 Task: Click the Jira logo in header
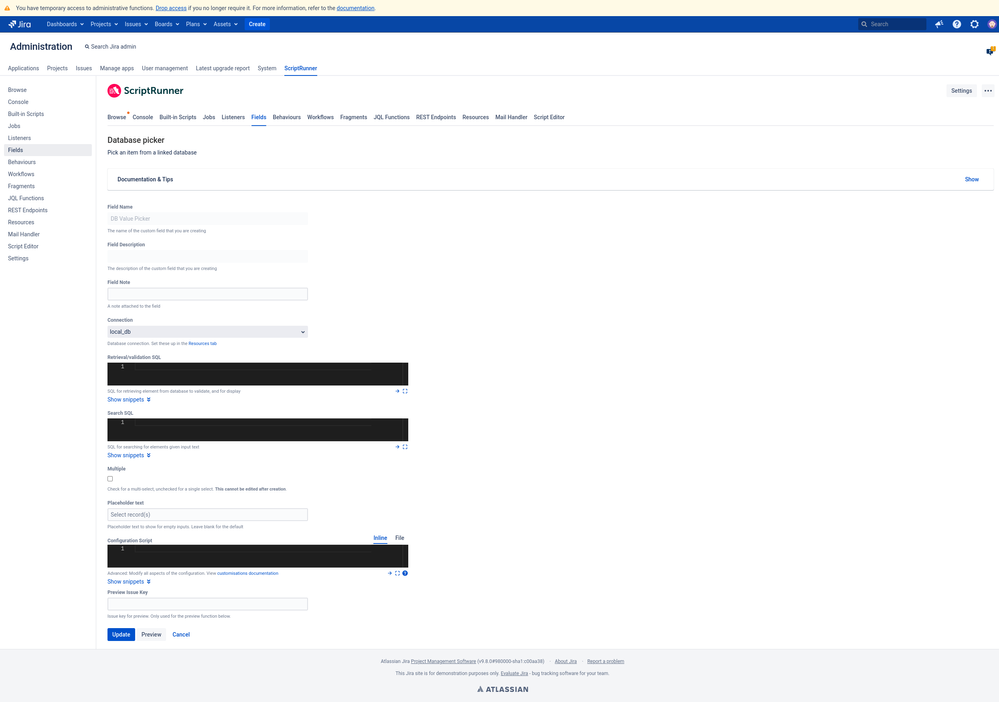[20, 24]
